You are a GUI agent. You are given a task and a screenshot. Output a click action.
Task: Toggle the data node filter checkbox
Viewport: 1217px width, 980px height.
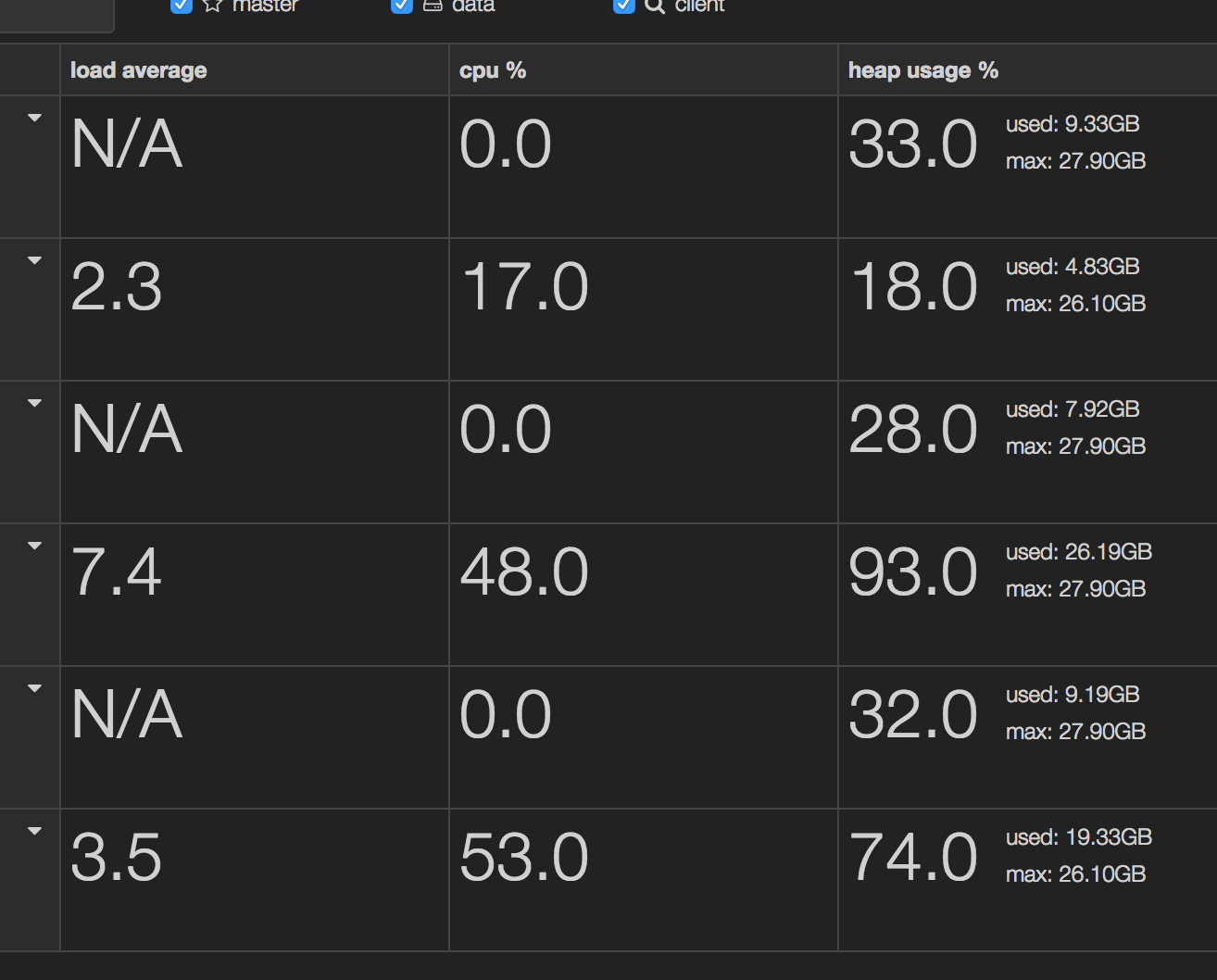click(402, 6)
